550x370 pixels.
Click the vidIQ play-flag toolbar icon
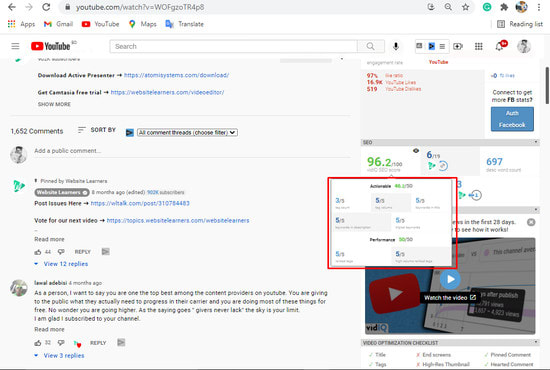431,46
